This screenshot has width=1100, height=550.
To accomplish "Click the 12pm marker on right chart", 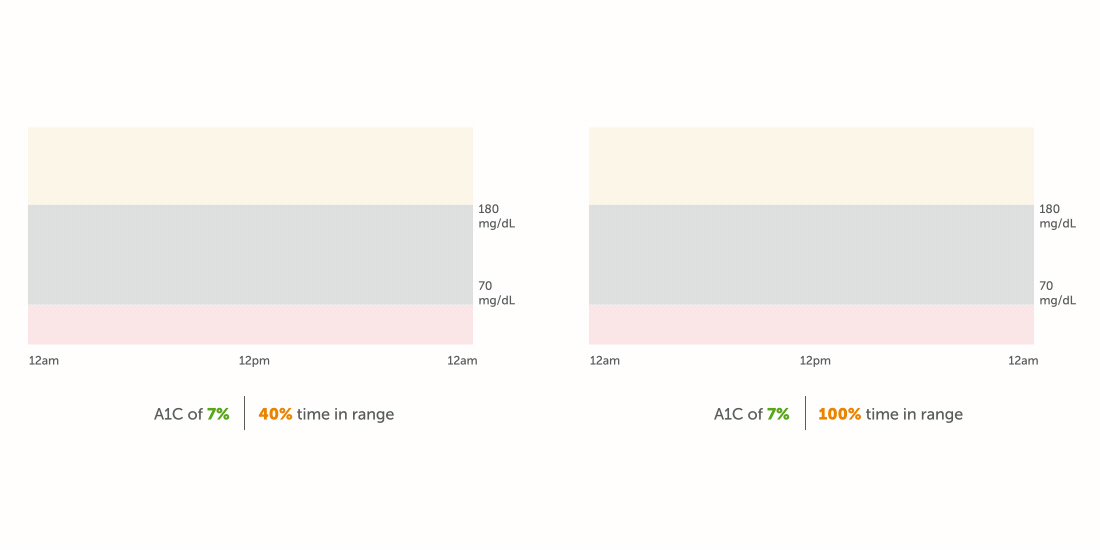I will pyautogui.click(x=815, y=361).
